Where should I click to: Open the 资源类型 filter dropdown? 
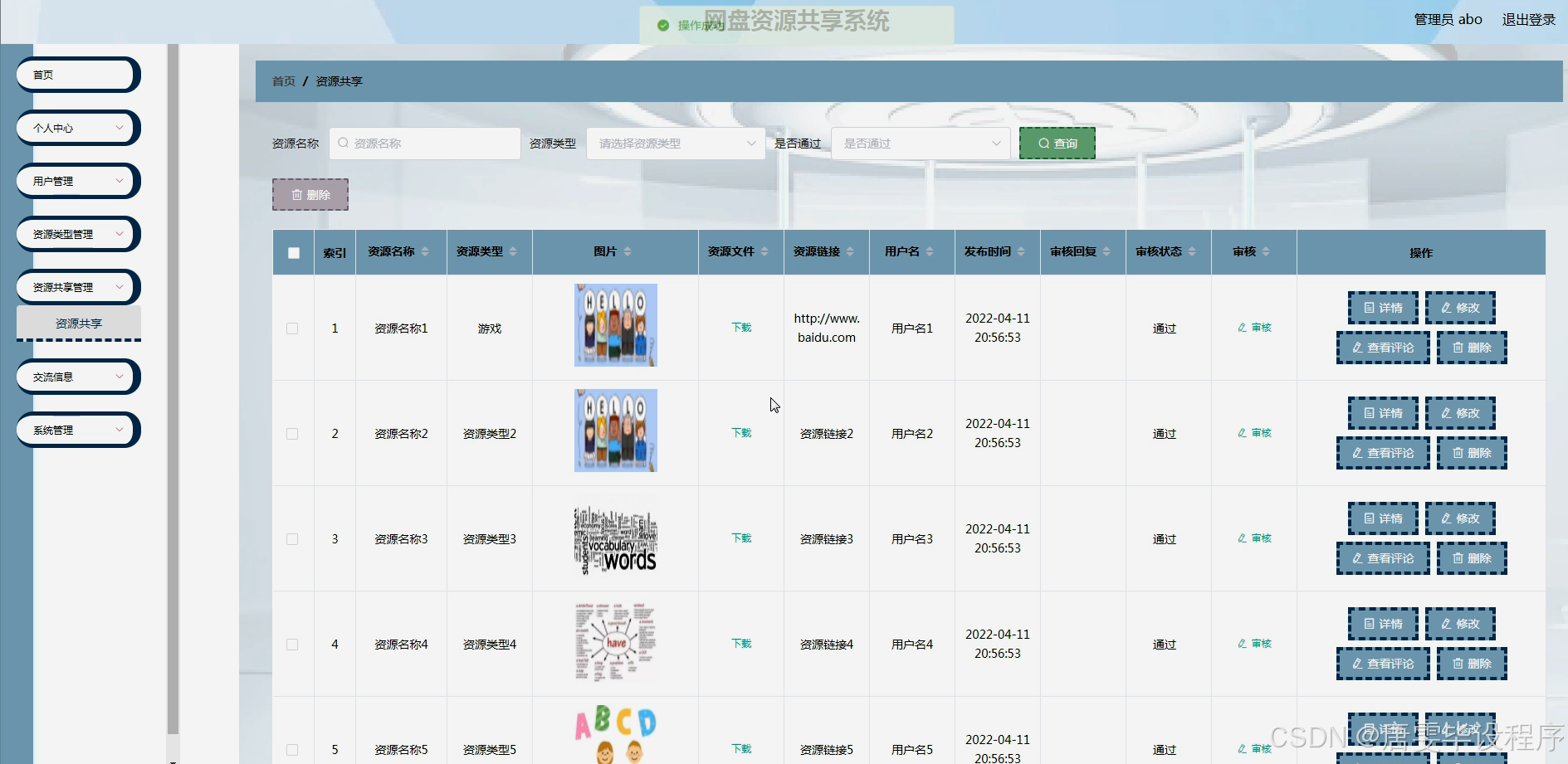point(676,144)
